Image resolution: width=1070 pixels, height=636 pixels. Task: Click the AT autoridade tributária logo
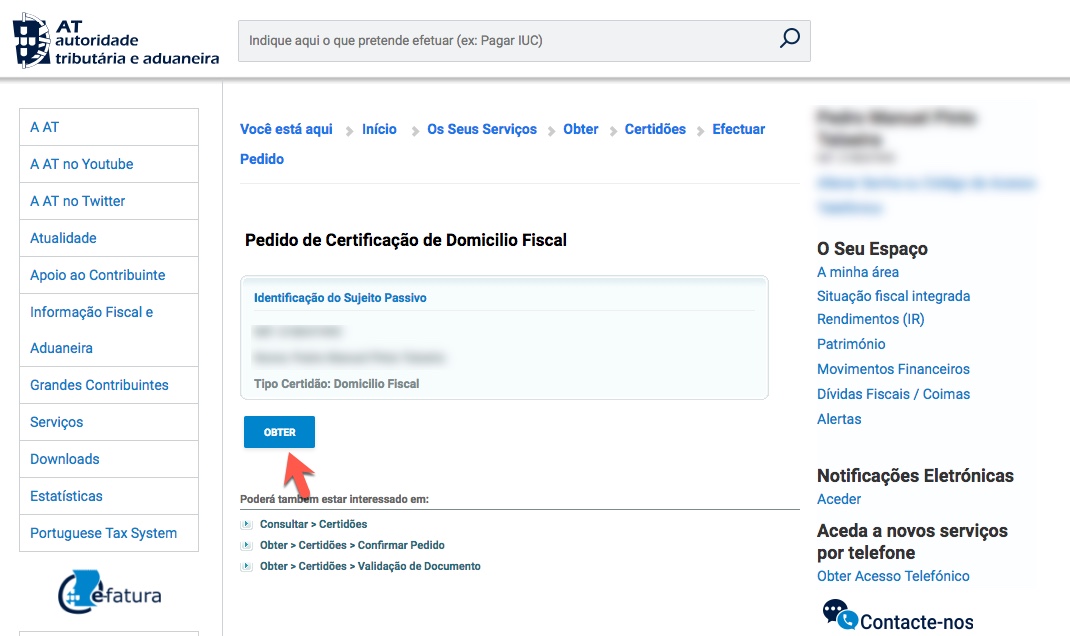coord(115,41)
